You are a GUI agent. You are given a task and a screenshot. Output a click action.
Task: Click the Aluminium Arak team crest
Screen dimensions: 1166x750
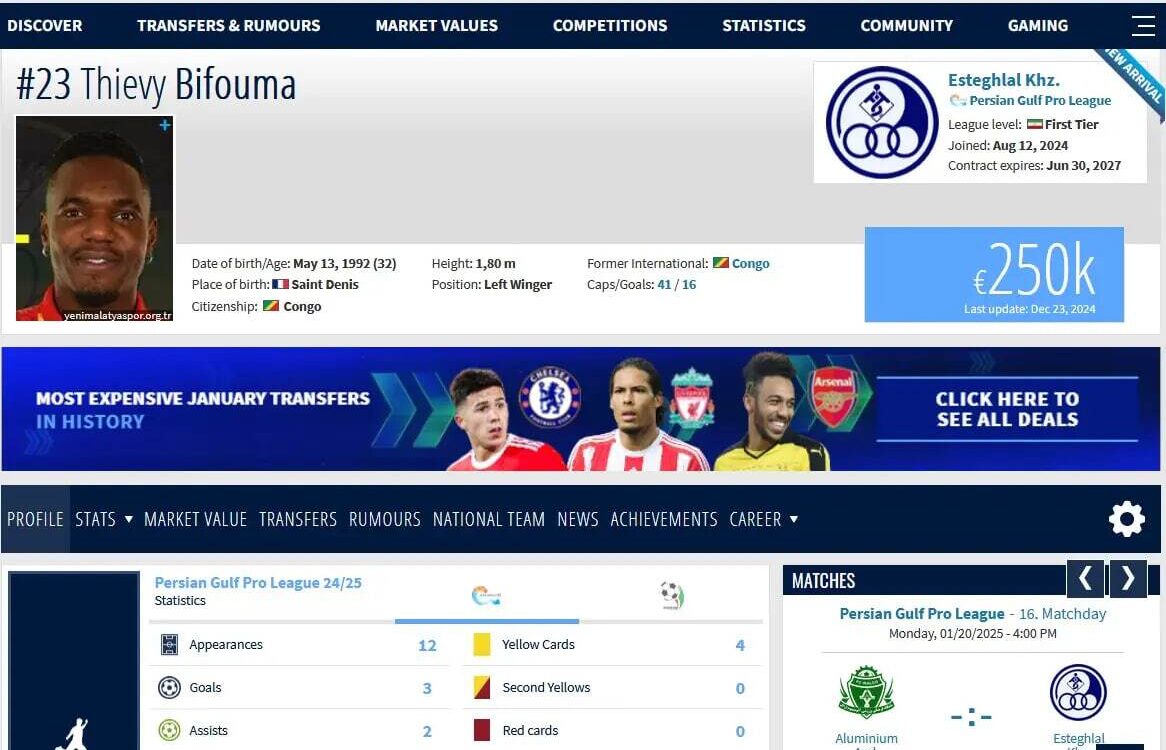866,693
